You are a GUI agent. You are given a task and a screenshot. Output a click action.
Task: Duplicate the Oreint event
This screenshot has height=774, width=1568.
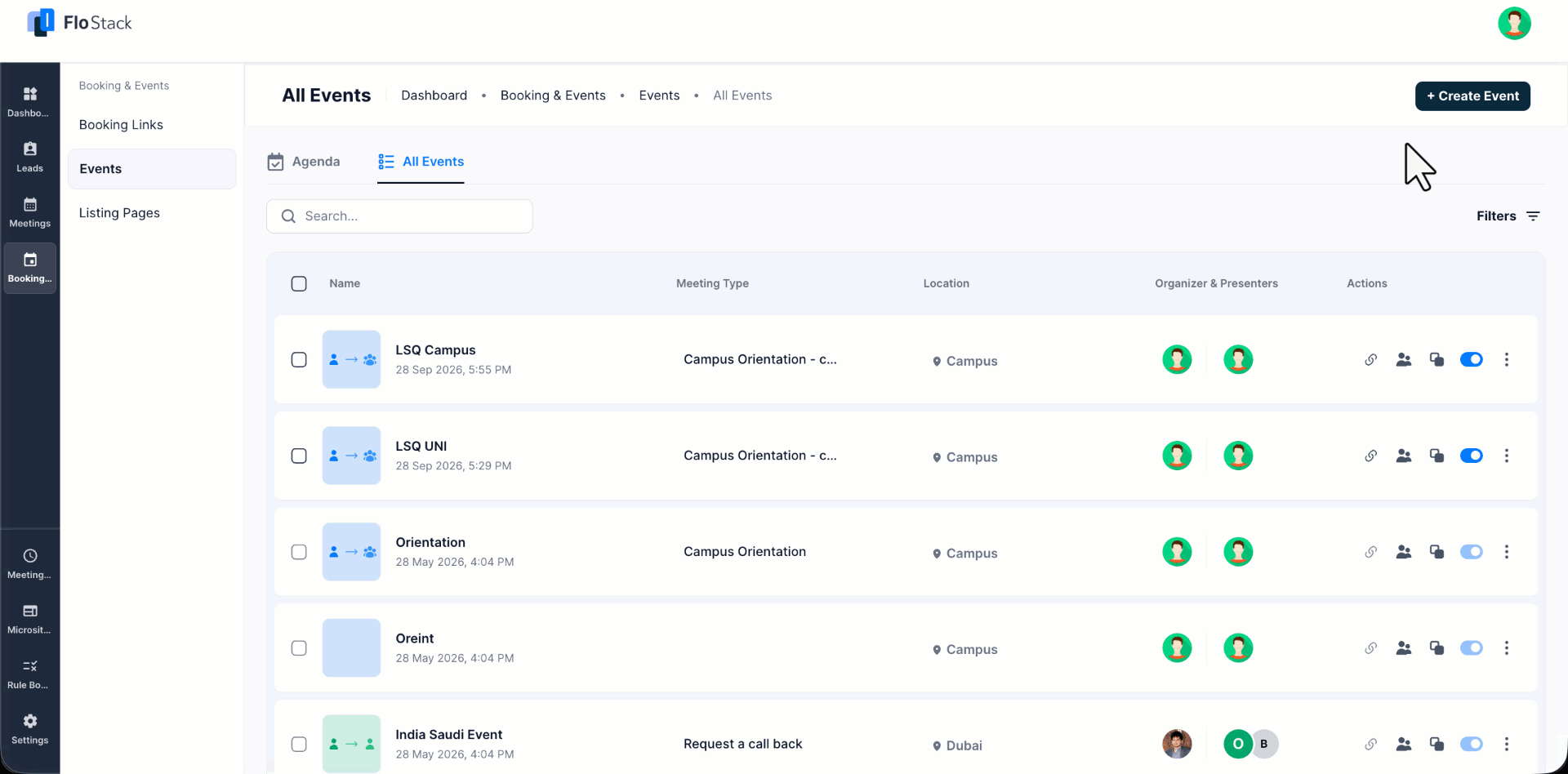(x=1437, y=648)
